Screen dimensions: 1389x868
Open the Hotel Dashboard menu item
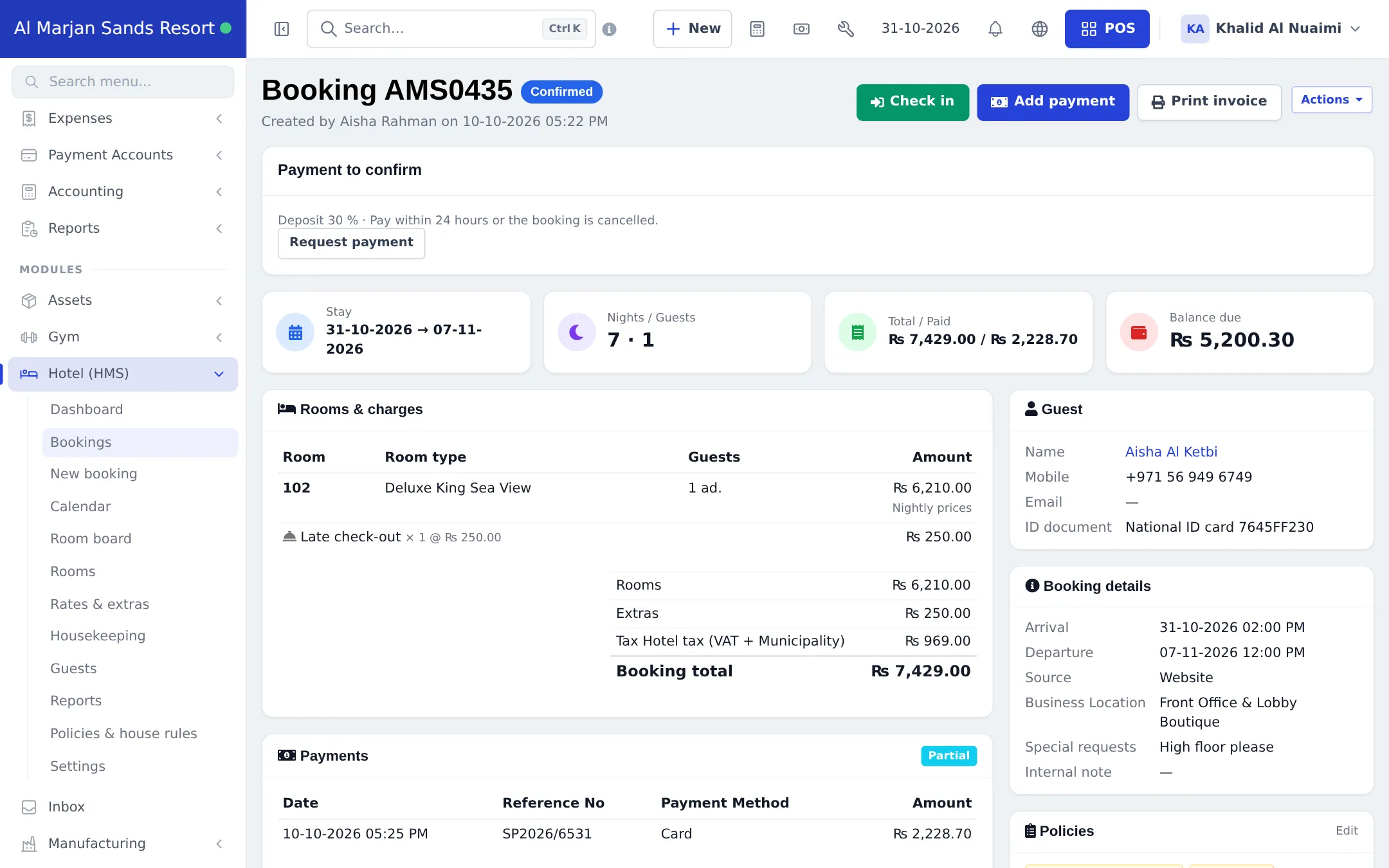pos(140,410)
